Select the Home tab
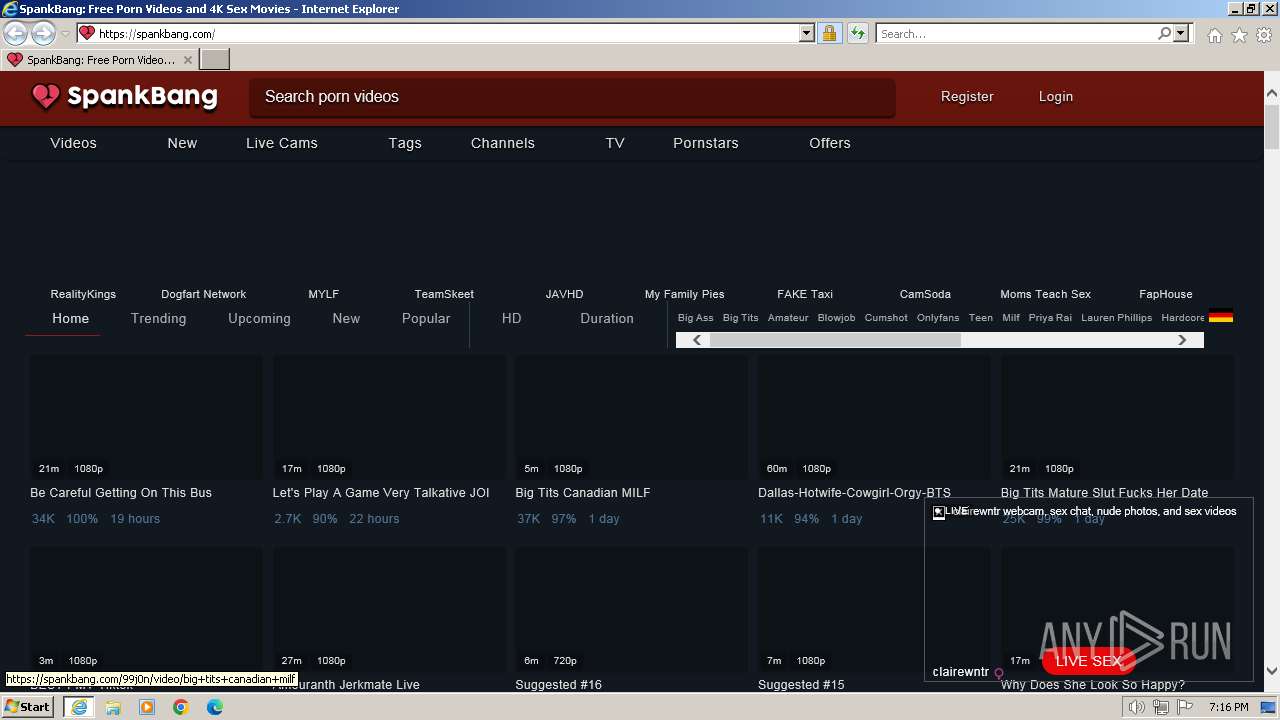Screen dimensions: 1280x720 pos(71,318)
